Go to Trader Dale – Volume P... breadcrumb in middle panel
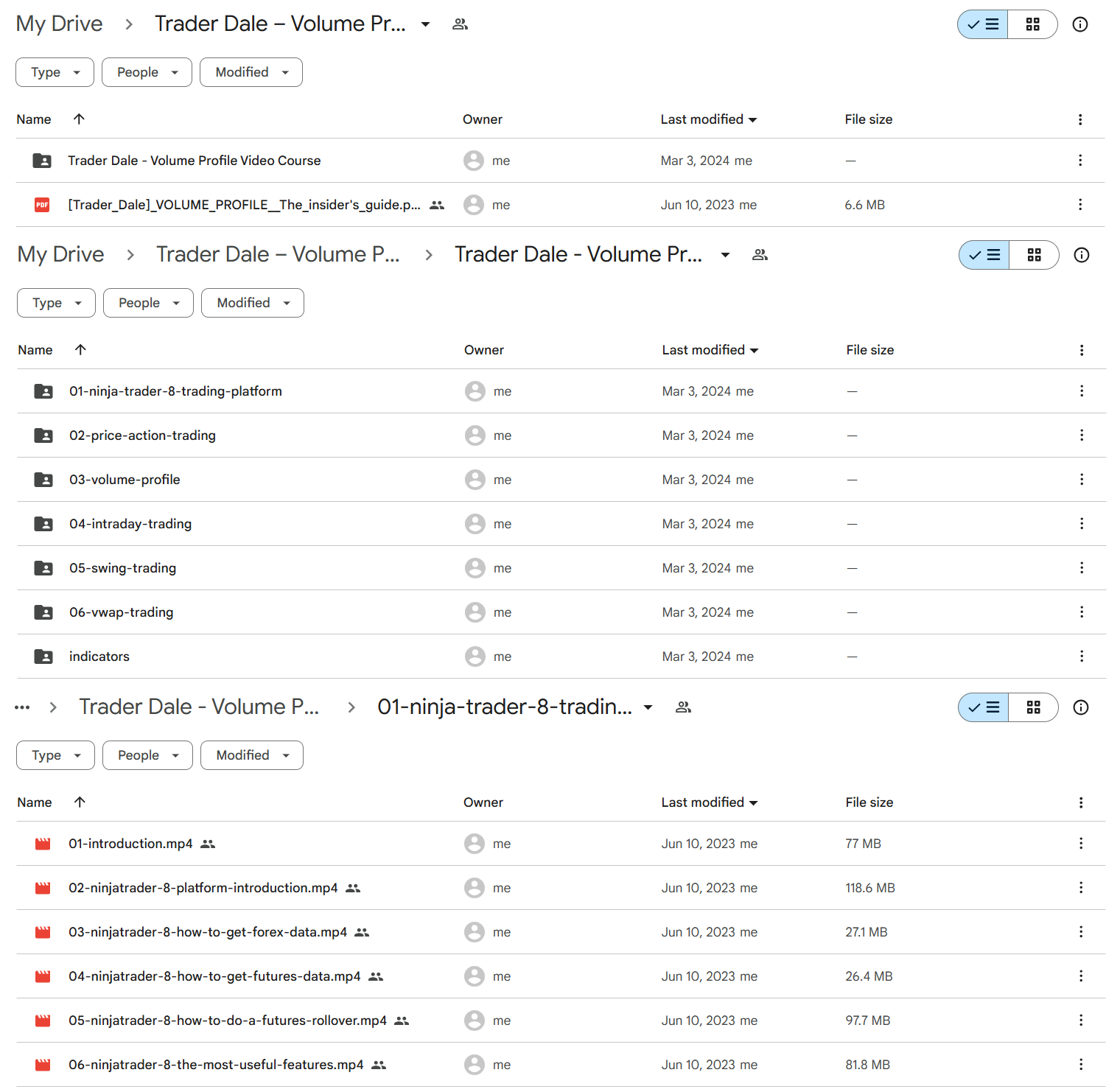This screenshot has height=1092, width=1120. point(278,254)
